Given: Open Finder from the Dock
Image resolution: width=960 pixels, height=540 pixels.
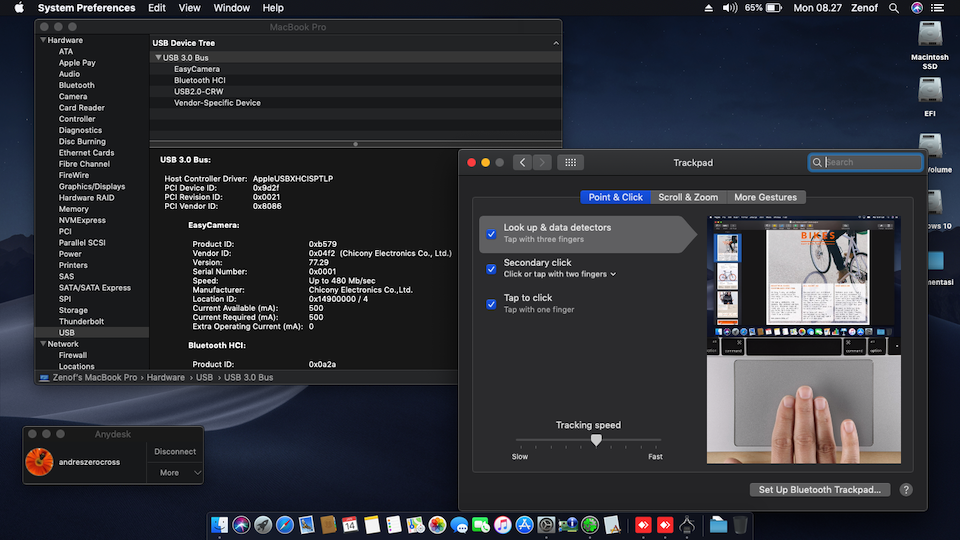Looking at the screenshot, I should [x=219, y=525].
